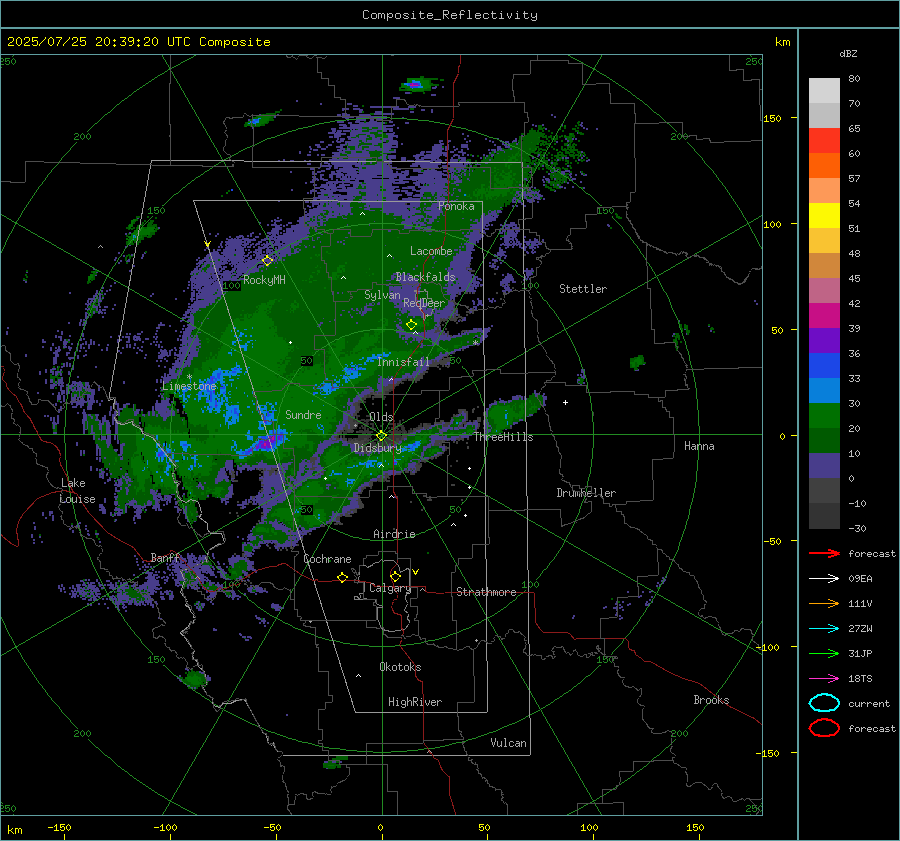Click the HighRiver label
The width and height of the screenshot is (900, 841).
click(415, 702)
